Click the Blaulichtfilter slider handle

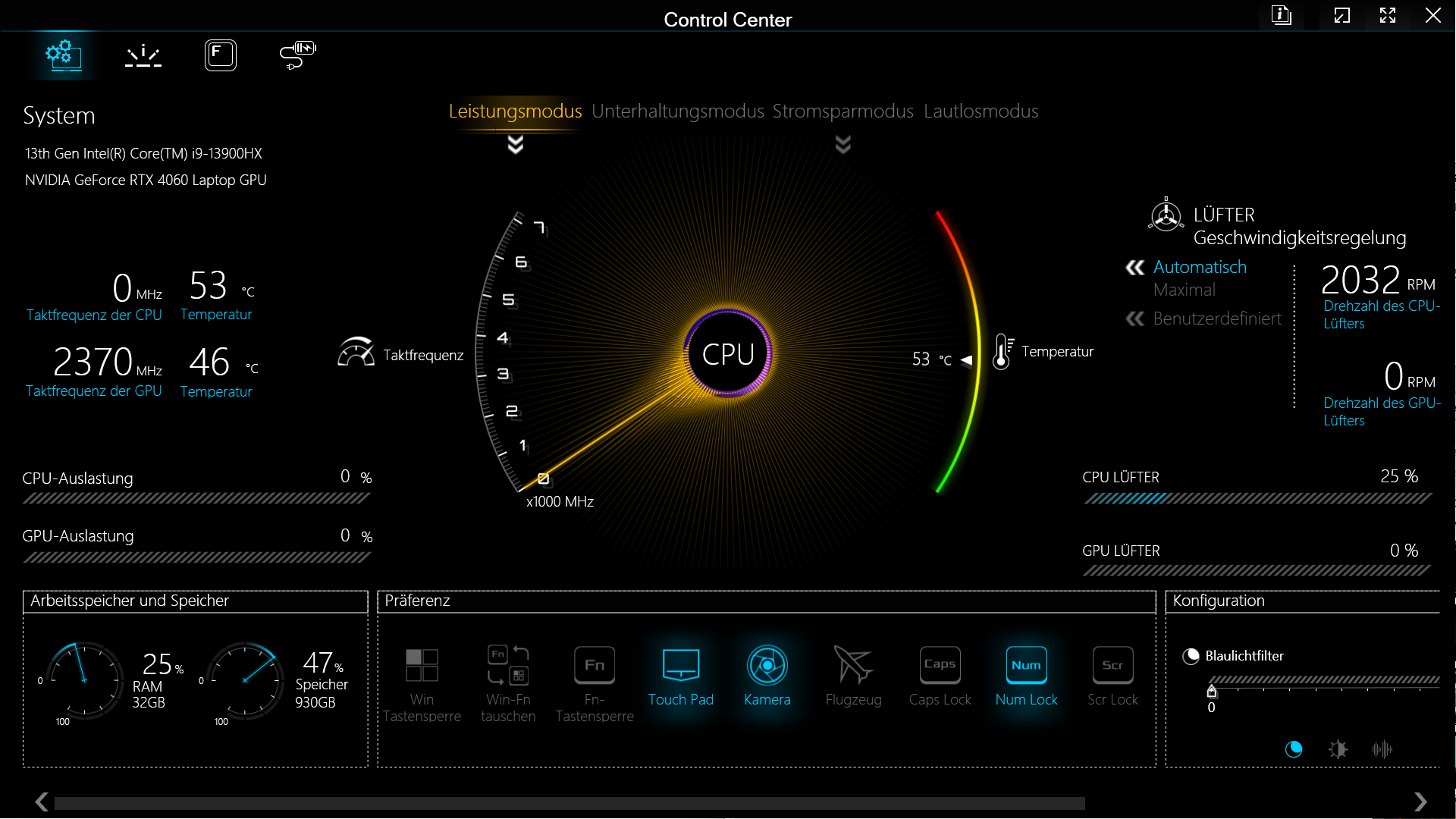point(1212,691)
